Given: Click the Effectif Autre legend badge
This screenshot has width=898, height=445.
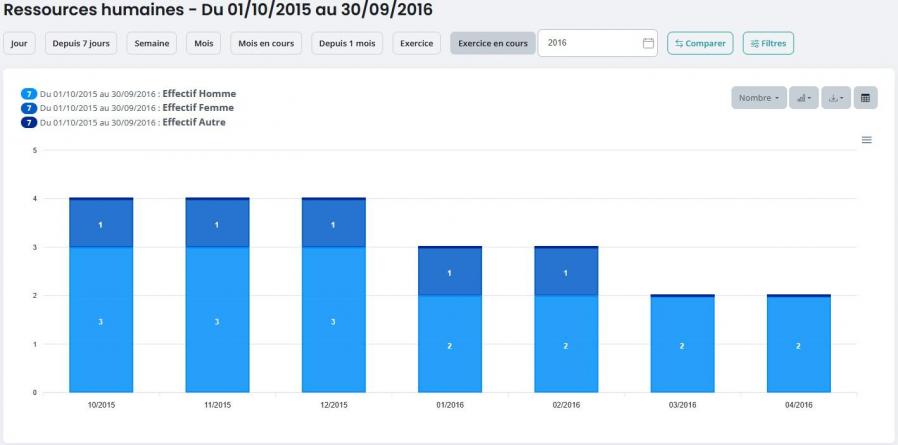Looking at the screenshot, I should pyautogui.click(x=29, y=123).
